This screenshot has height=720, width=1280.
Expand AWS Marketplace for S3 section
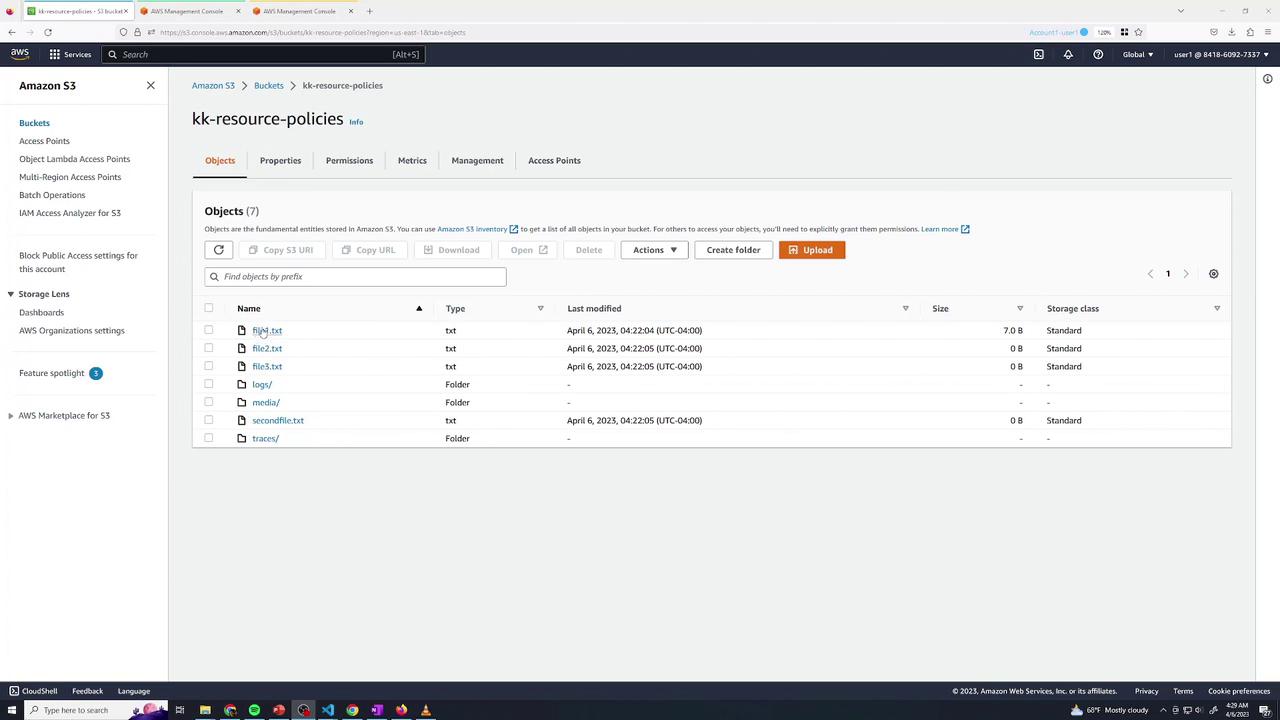point(11,416)
